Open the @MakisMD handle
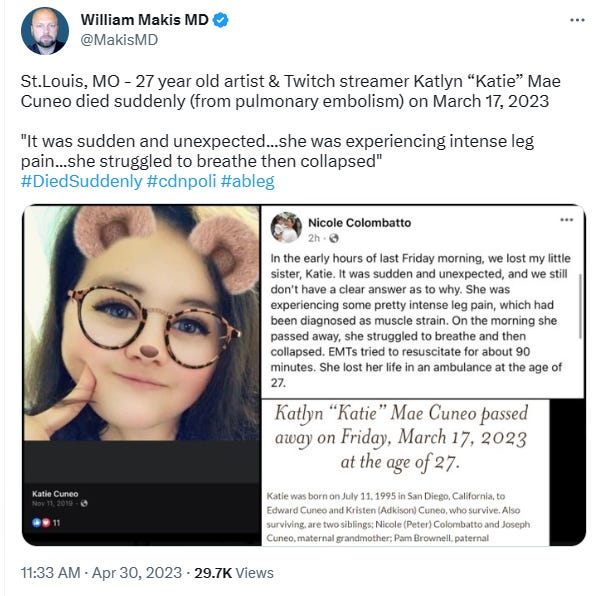The height and width of the screenshot is (596, 603). coord(119,40)
